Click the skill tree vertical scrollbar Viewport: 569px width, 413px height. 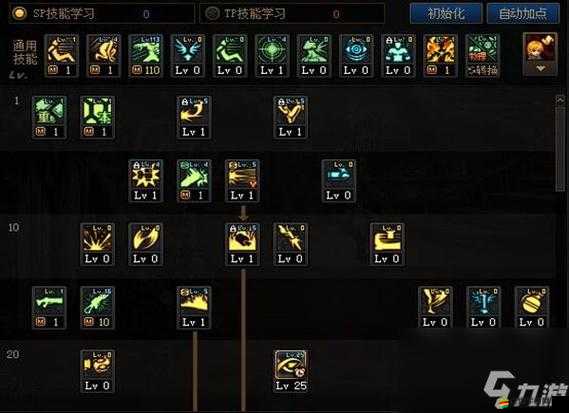pyautogui.click(x=560, y=143)
